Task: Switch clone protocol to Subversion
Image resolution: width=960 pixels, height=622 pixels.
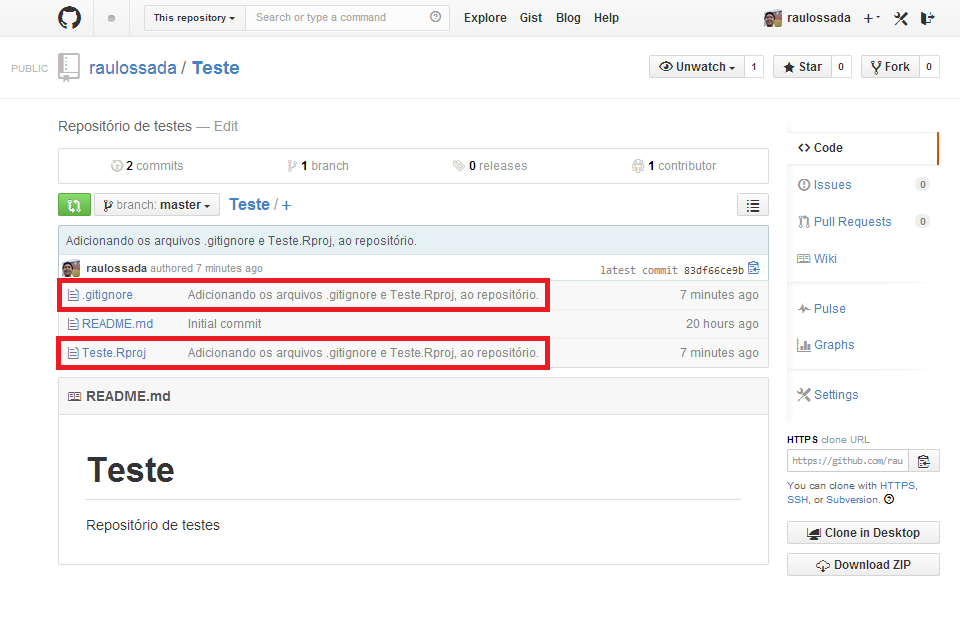Action: click(852, 500)
